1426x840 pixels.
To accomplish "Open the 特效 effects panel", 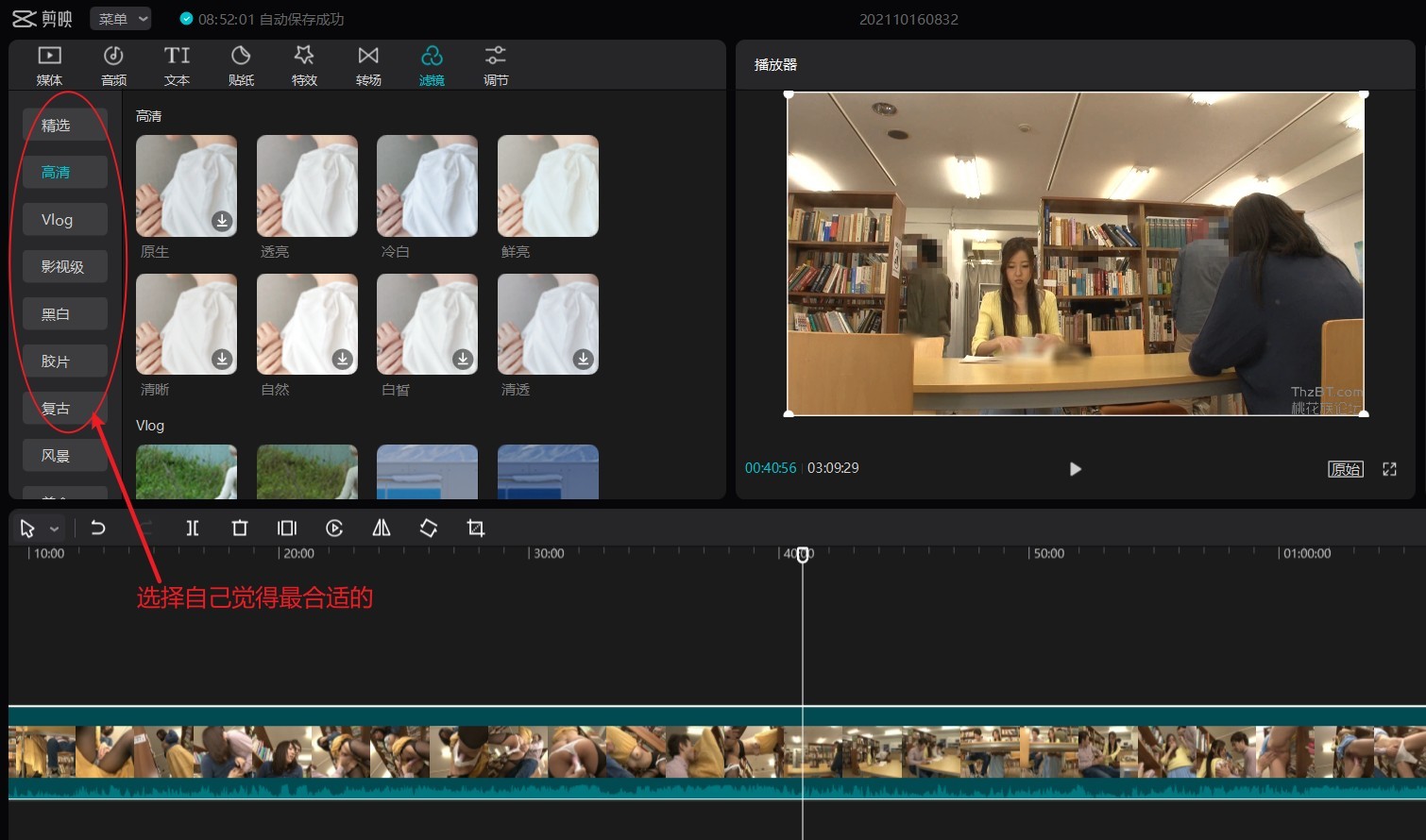I will (304, 65).
